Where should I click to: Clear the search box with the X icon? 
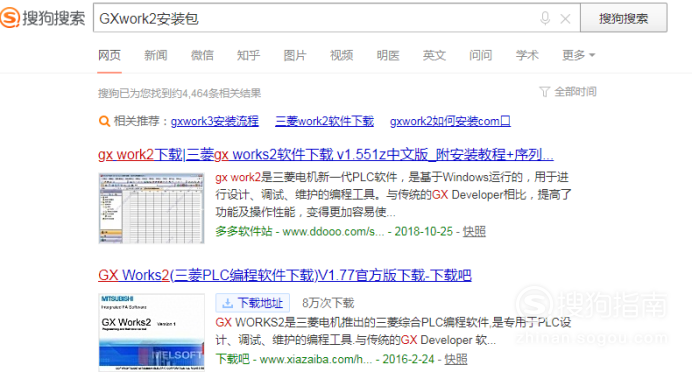pyautogui.click(x=565, y=19)
